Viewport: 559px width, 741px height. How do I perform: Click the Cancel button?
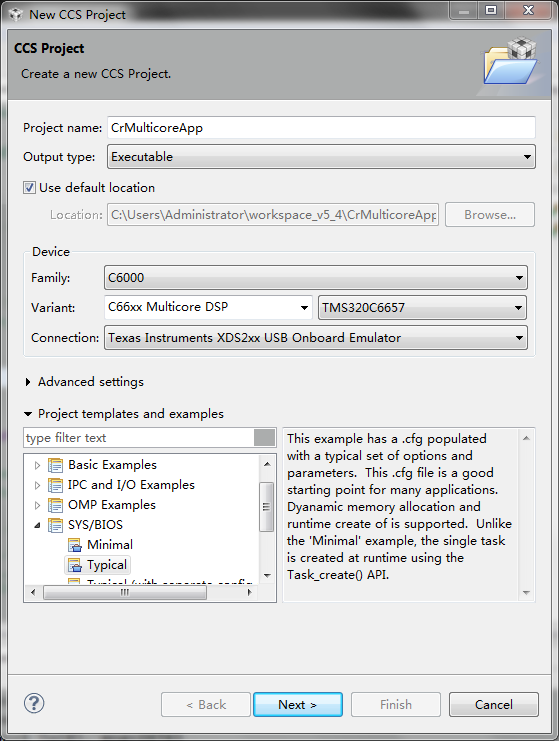[494, 705]
